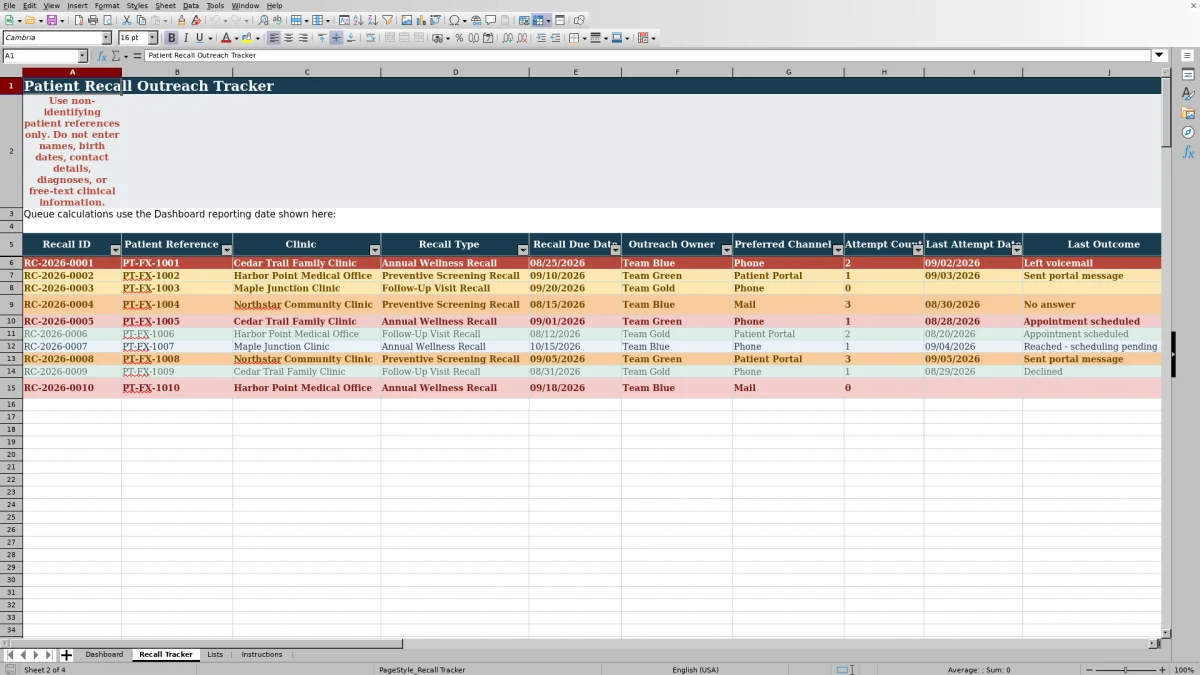The width and height of the screenshot is (1200, 675).
Task: Click the formula input line
Action: 648,56
